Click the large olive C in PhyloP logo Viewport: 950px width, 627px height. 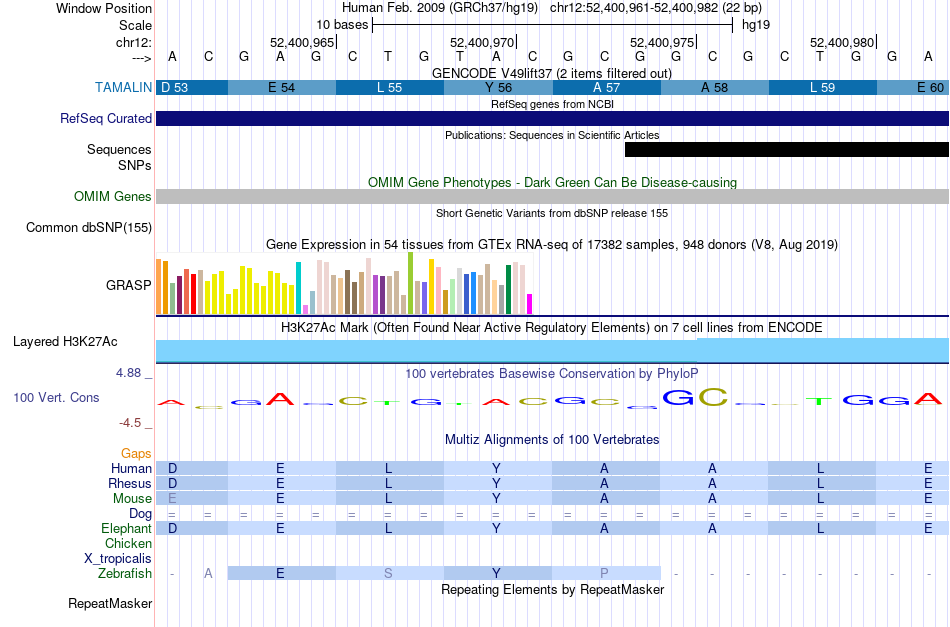point(713,397)
